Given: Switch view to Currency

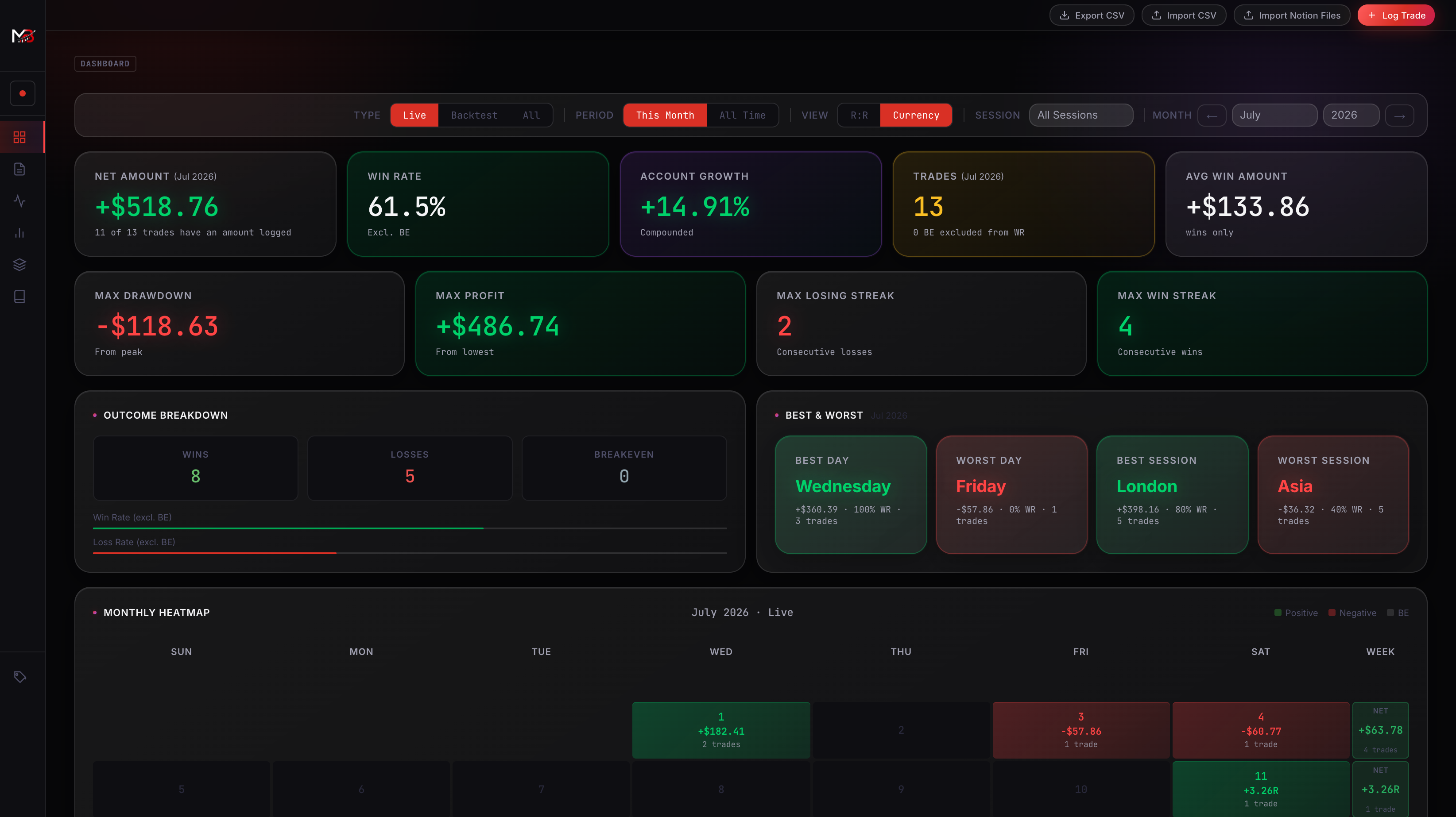Looking at the screenshot, I should coord(916,115).
